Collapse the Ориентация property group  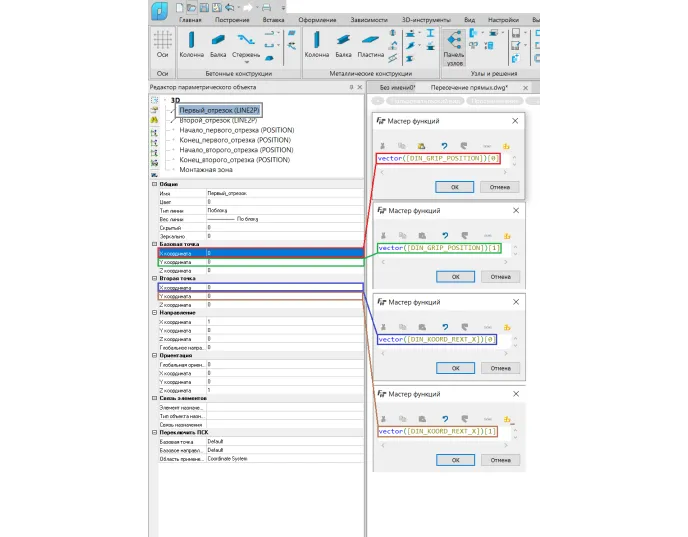click(x=154, y=355)
